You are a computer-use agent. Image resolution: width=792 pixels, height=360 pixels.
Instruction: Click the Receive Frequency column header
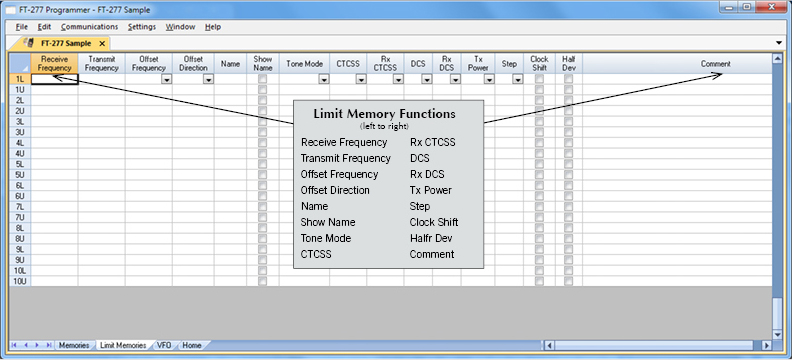pos(55,64)
